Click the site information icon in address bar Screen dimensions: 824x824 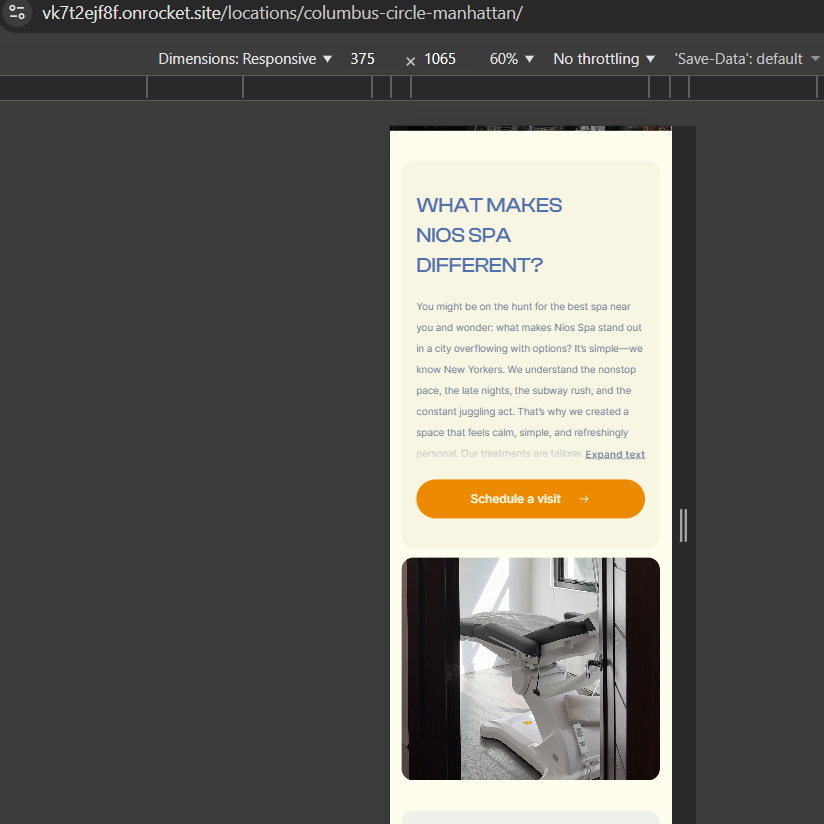point(17,12)
